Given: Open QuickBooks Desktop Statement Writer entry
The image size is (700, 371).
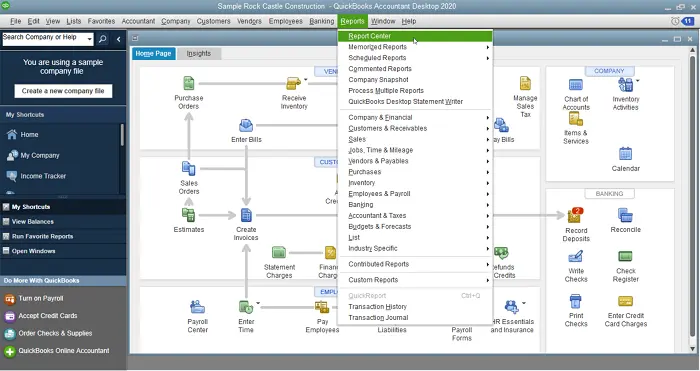Looking at the screenshot, I should 415,101.
